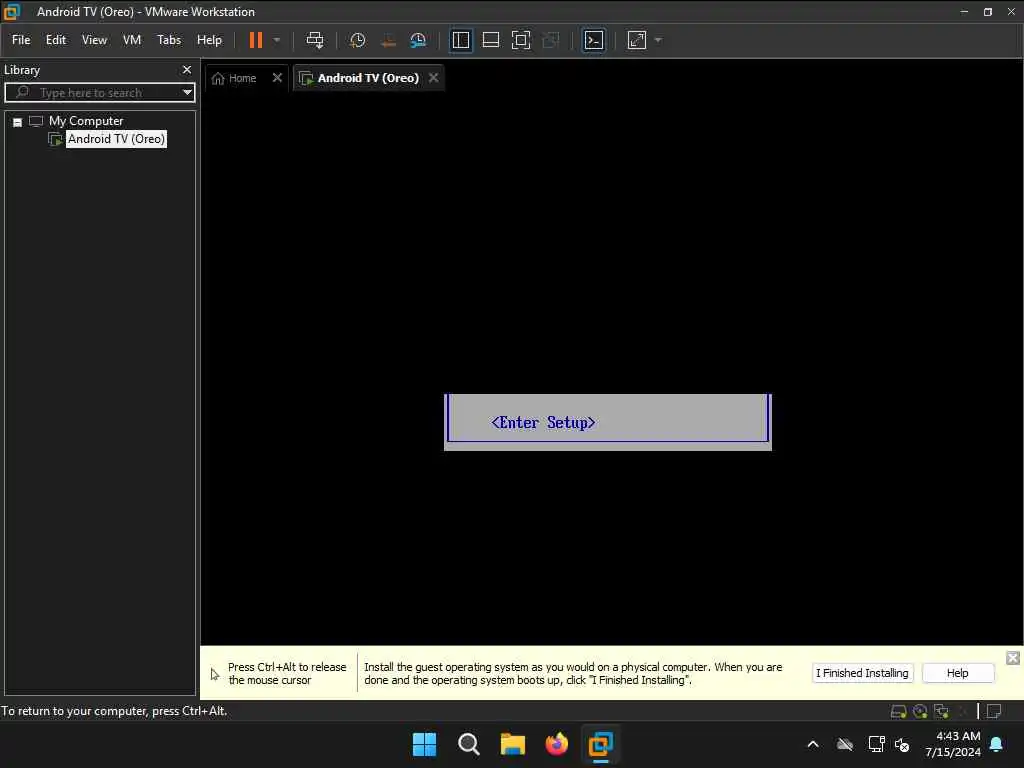The image size is (1024, 768).
Task: Toggle the console view icon
Action: (x=593, y=40)
